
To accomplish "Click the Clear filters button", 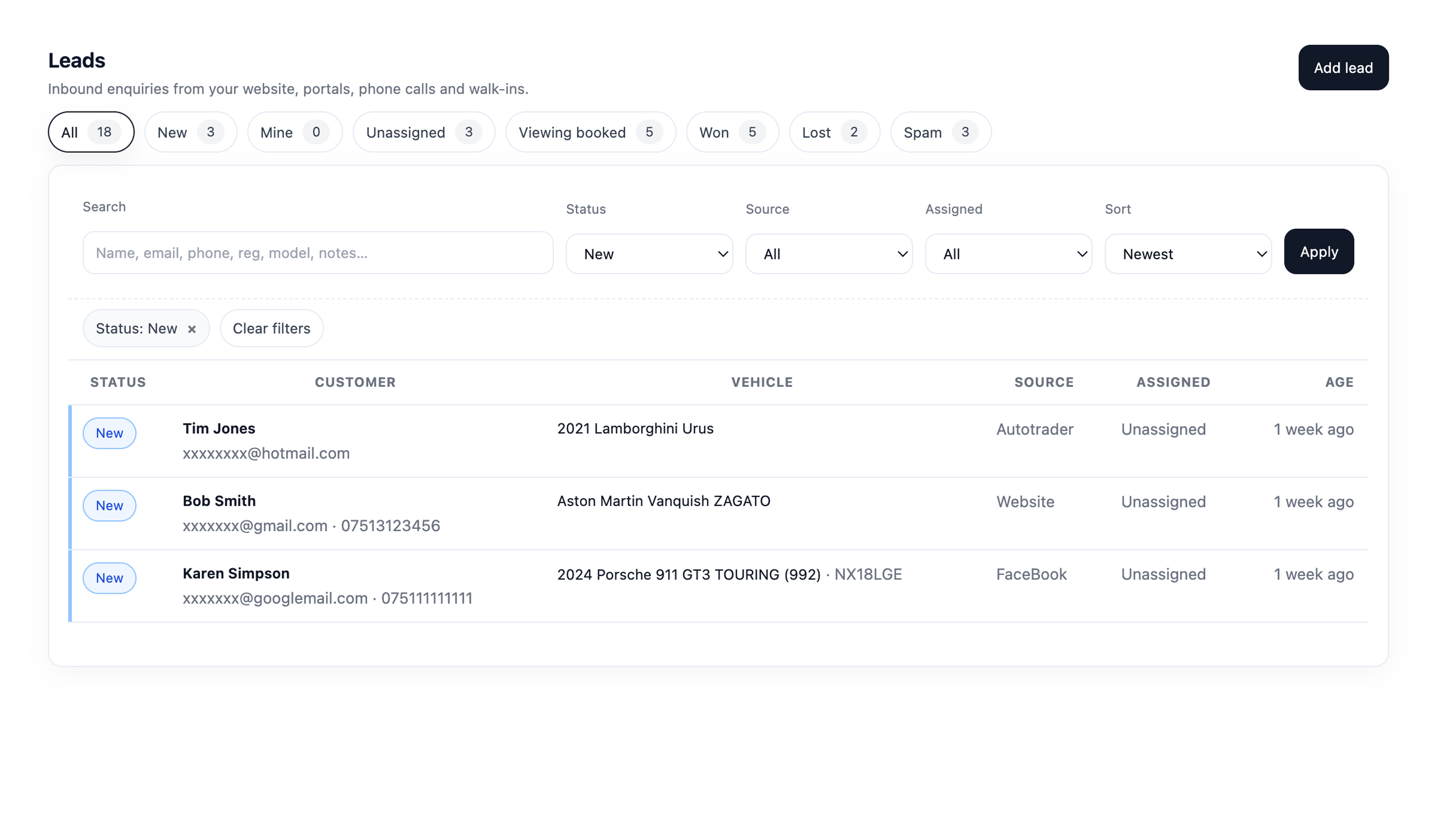I will [271, 329].
